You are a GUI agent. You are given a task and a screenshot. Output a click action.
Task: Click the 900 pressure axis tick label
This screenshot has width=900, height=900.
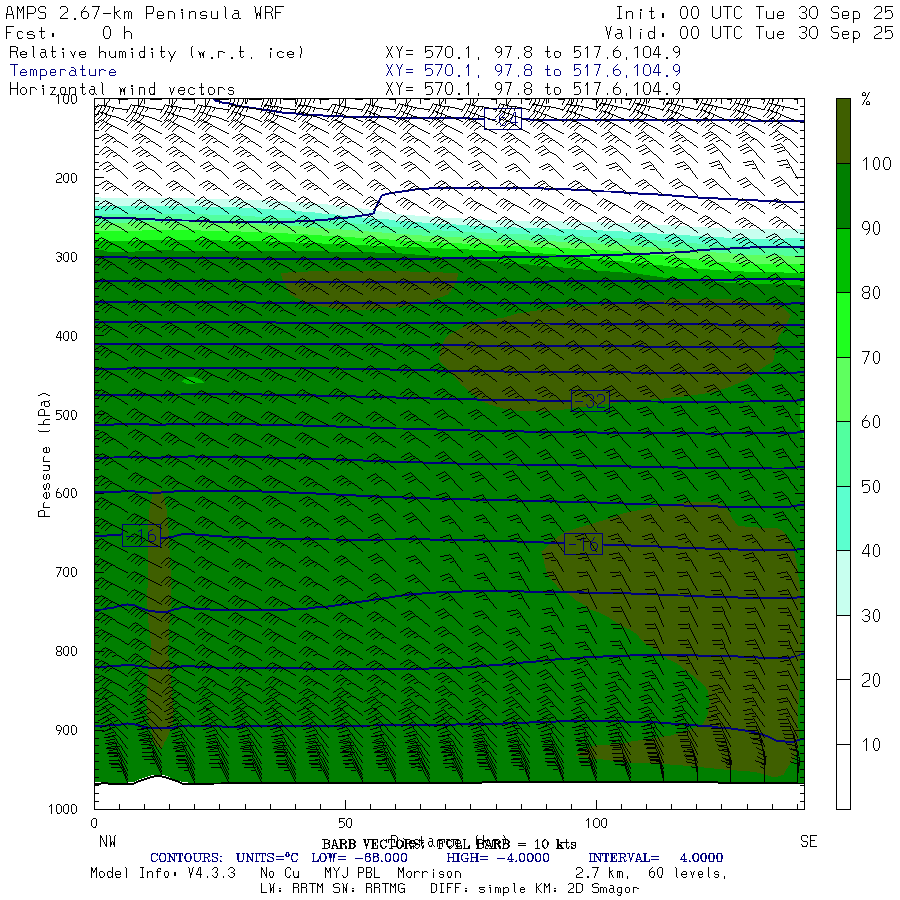pyautogui.click(x=66, y=730)
